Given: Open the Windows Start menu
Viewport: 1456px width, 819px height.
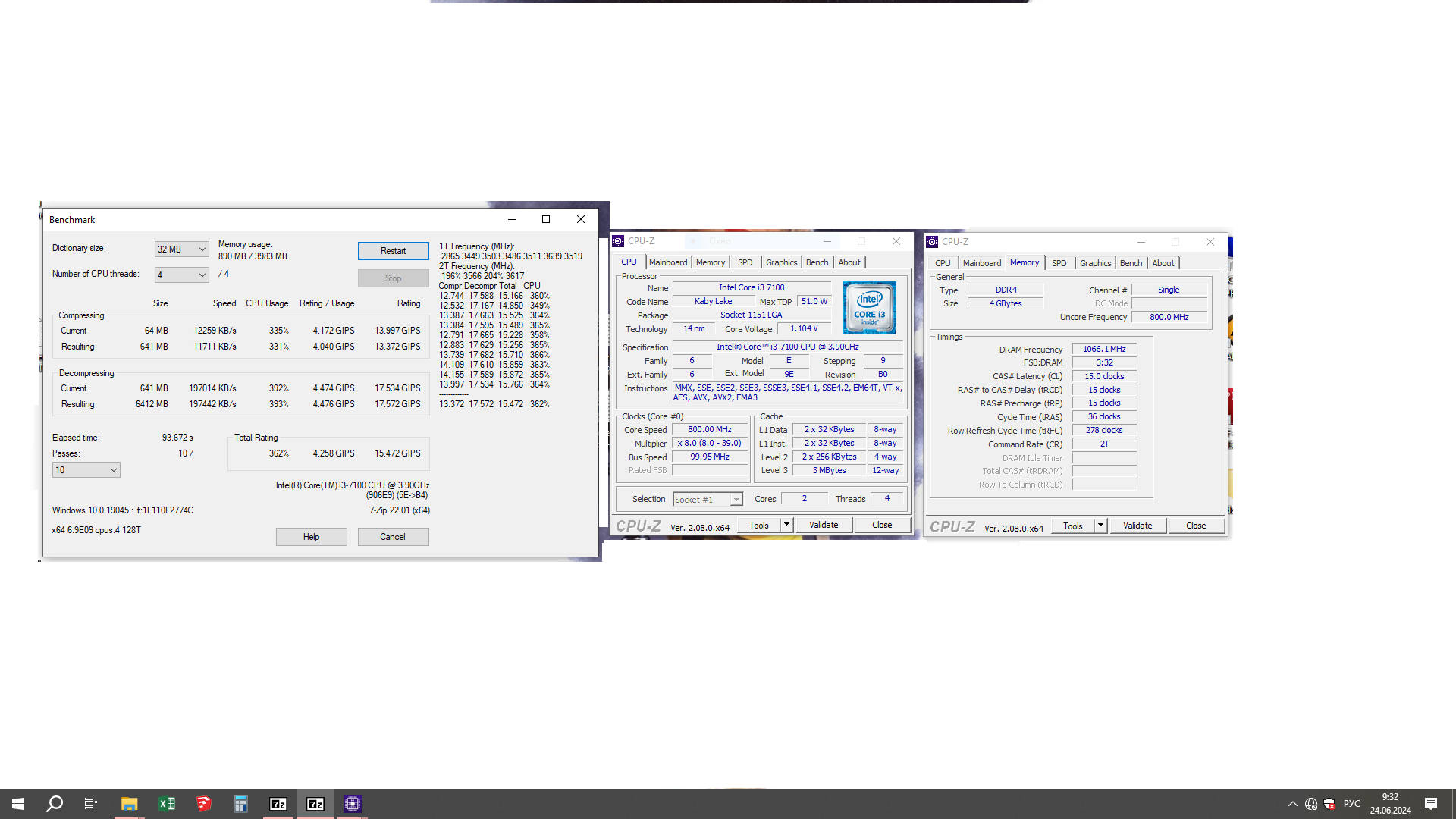Looking at the screenshot, I should [18, 804].
